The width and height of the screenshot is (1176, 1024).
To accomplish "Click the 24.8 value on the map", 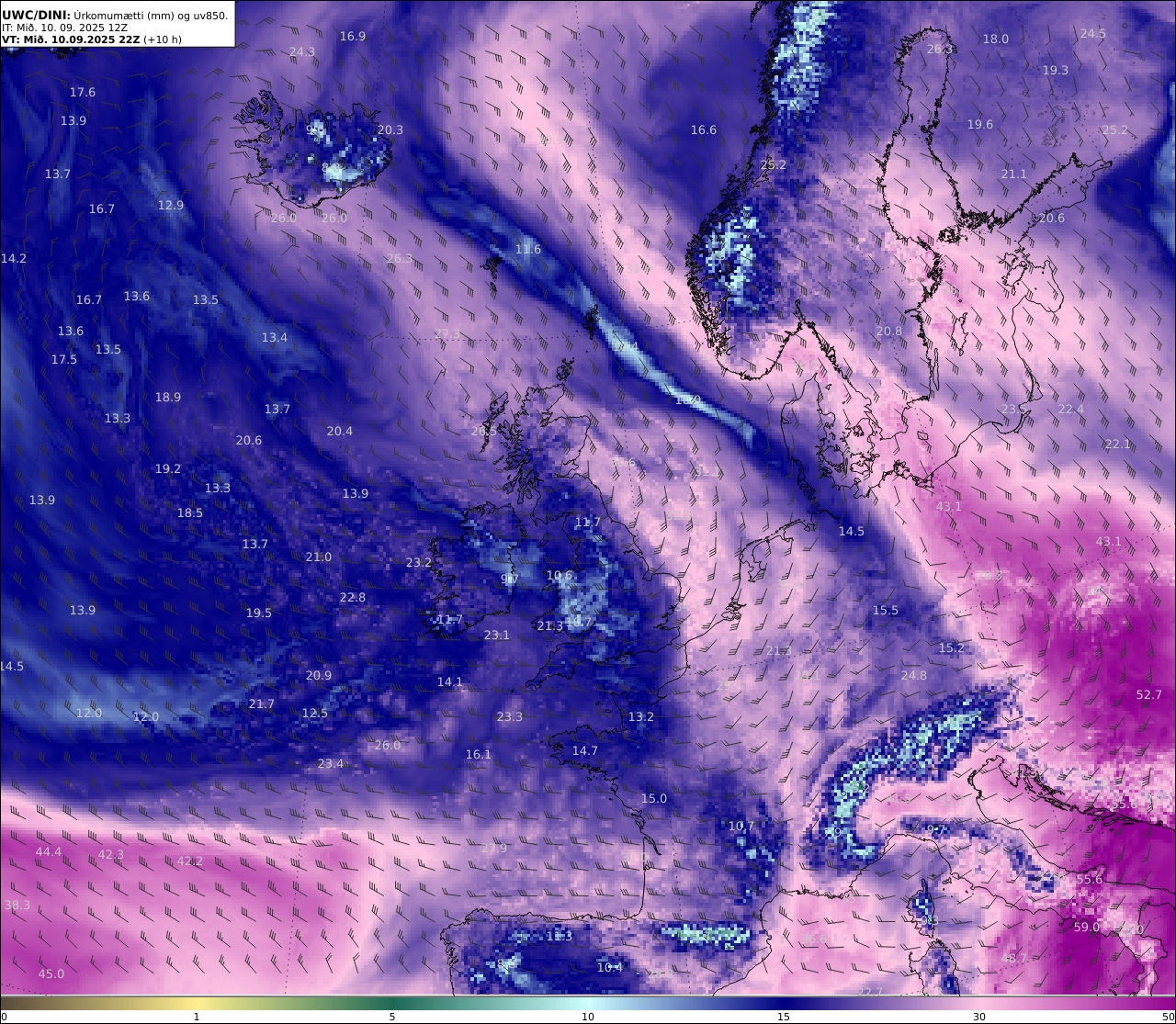I will pyautogui.click(x=914, y=675).
